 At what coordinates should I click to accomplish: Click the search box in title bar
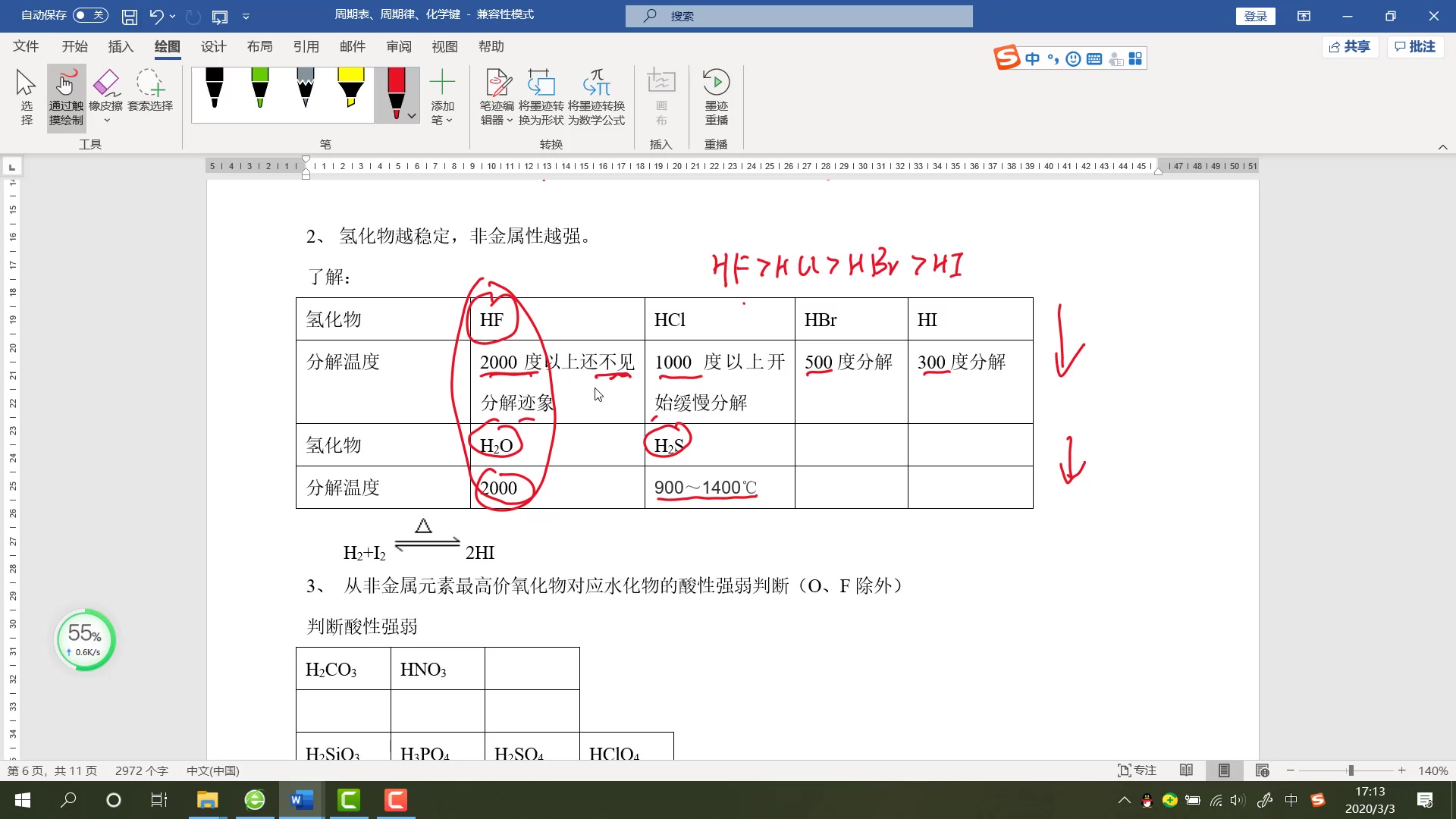[x=799, y=16]
